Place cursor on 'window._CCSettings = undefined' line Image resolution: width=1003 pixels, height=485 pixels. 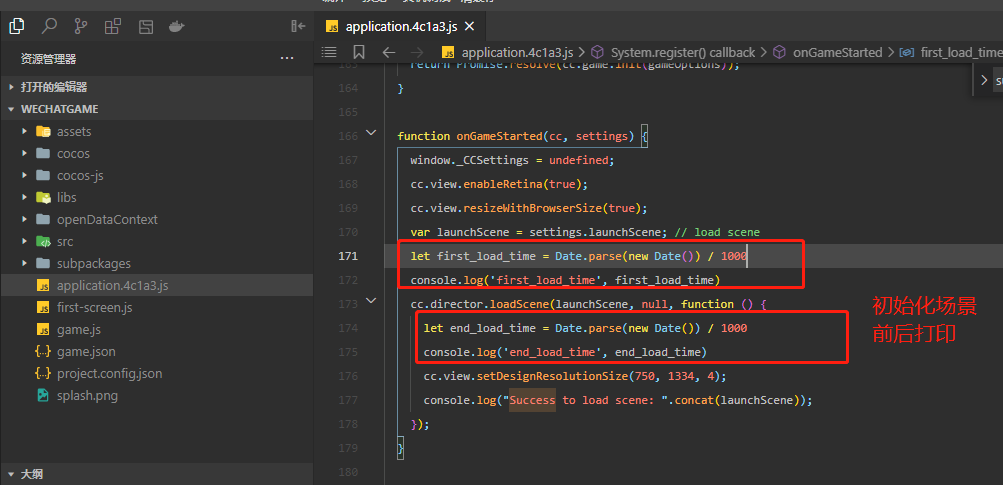click(x=512, y=160)
